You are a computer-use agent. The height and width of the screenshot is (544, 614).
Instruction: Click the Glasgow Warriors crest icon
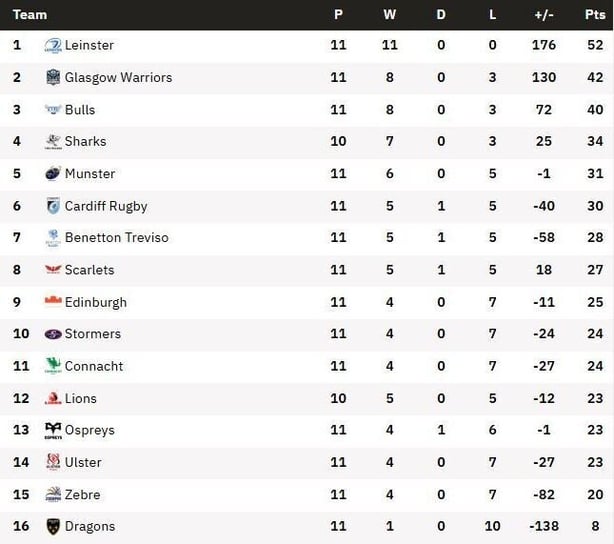(x=53, y=77)
